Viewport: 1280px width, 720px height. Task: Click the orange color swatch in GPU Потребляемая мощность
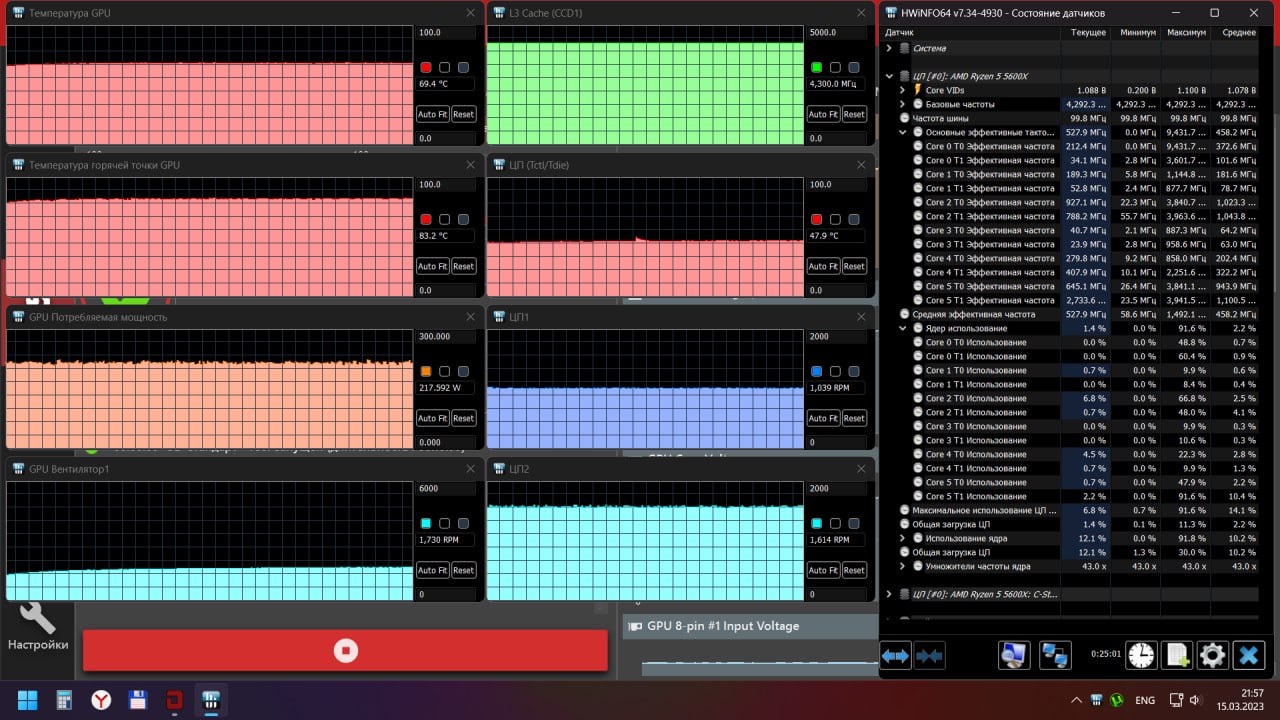(x=425, y=371)
